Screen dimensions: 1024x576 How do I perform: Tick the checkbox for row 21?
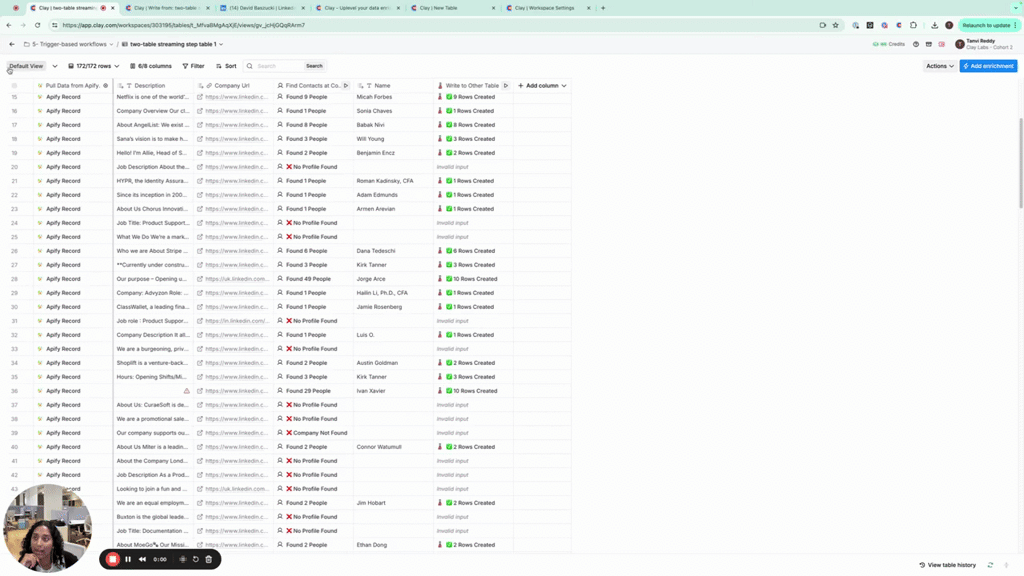(x=14, y=181)
